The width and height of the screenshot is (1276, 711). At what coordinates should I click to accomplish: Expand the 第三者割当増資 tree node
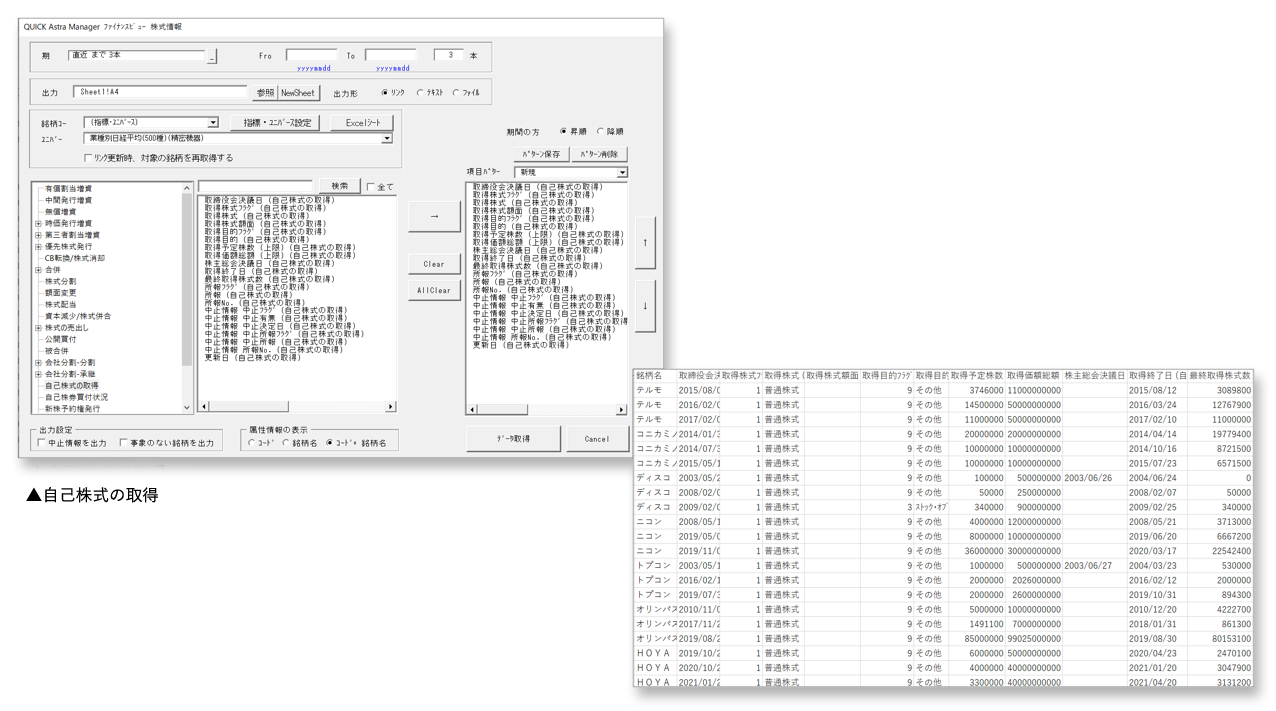pyautogui.click(x=39, y=235)
